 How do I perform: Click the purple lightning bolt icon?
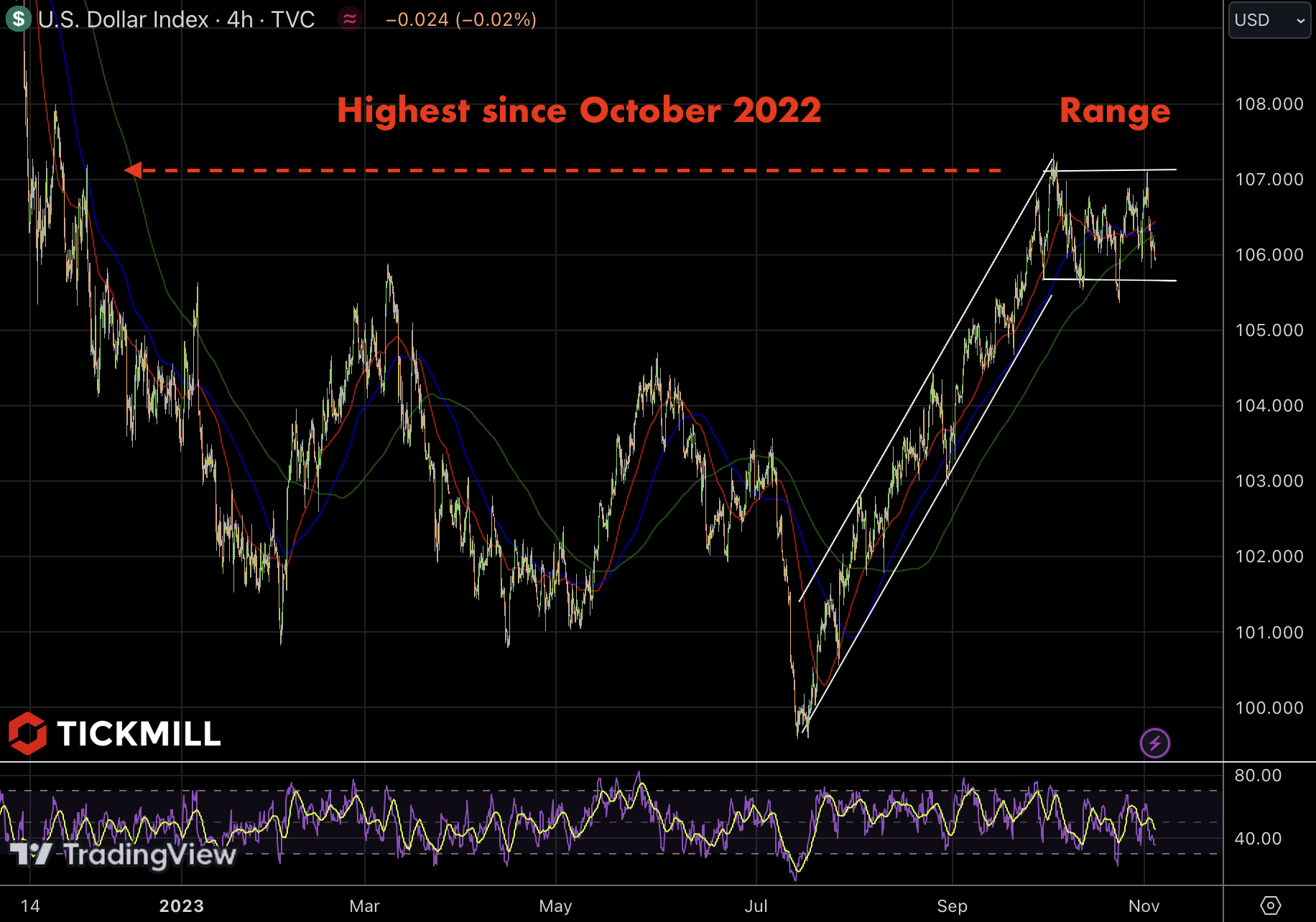point(1155,742)
